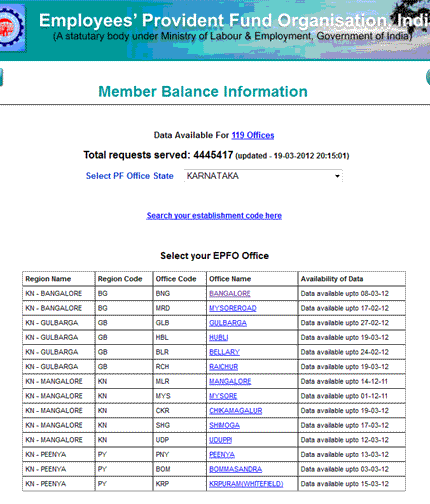Open the HUBLI office link
Screen dimensions: 430x504
coord(219,338)
